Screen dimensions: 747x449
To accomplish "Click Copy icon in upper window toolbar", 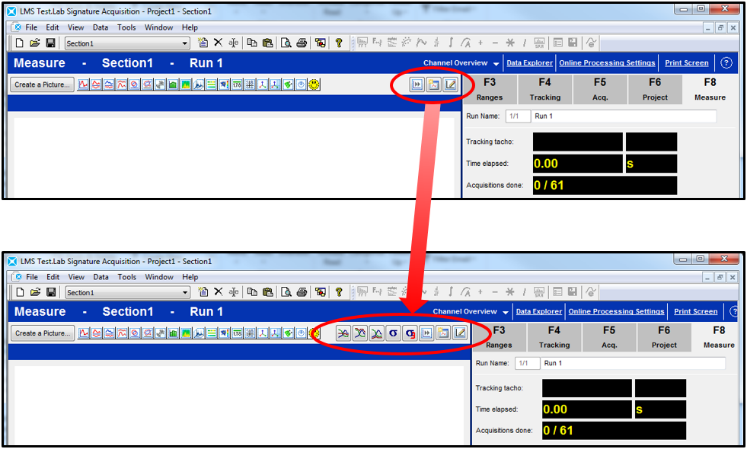I will tap(252, 43).
